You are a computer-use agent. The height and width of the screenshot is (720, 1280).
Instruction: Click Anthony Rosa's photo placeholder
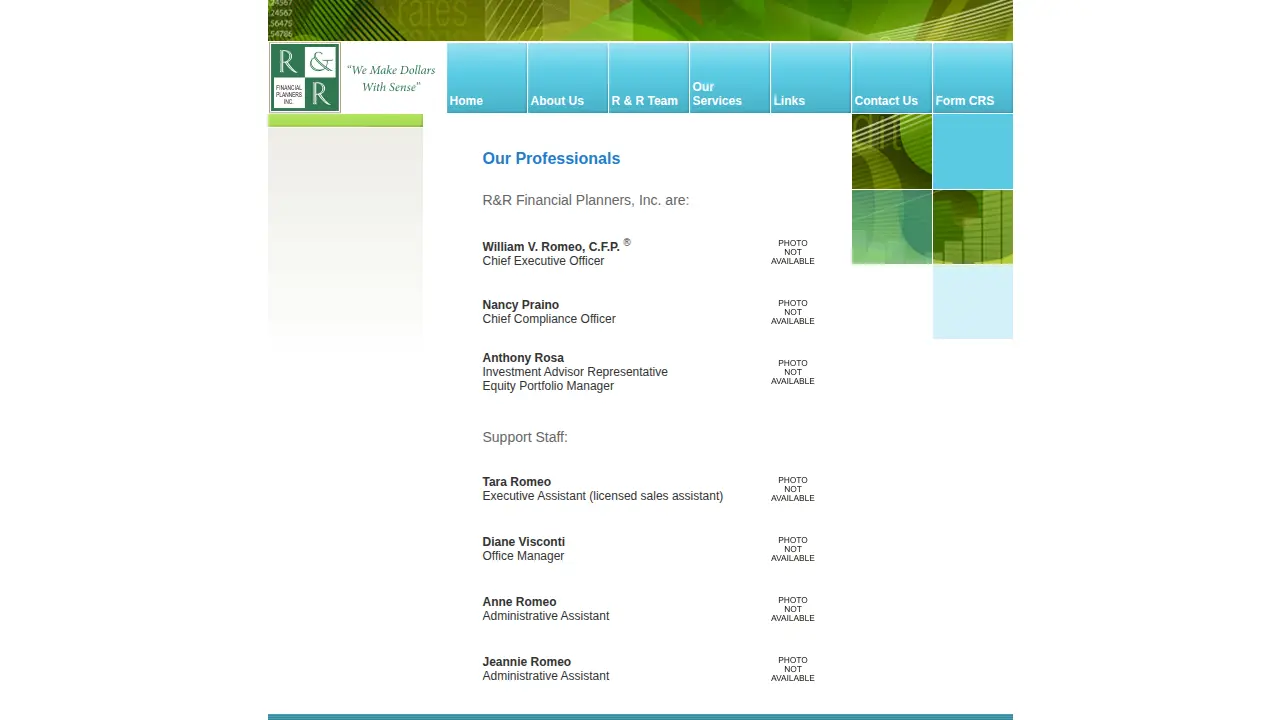793,372
